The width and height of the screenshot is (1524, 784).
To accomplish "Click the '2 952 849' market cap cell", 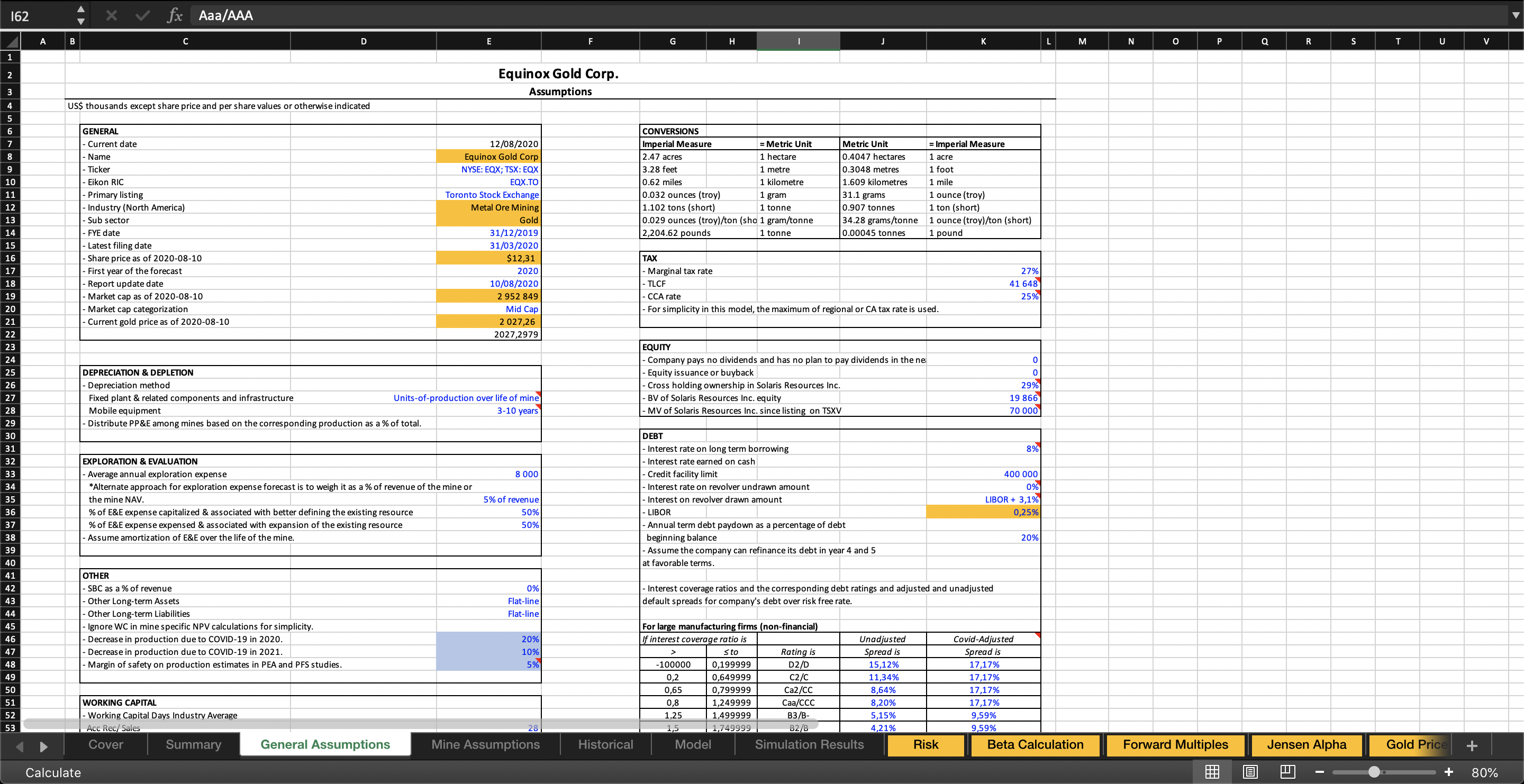I will pos(488,296).
